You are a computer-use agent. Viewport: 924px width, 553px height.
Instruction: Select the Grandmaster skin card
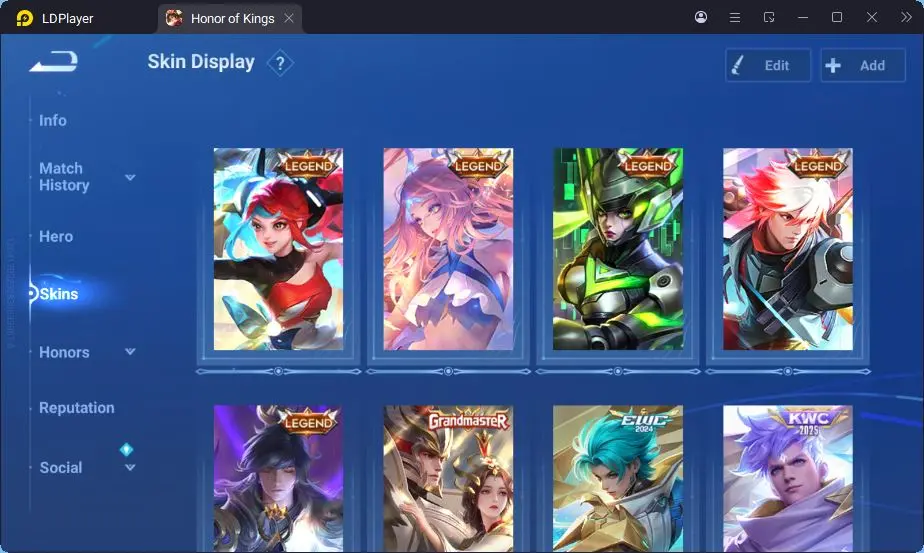[448, 479]
